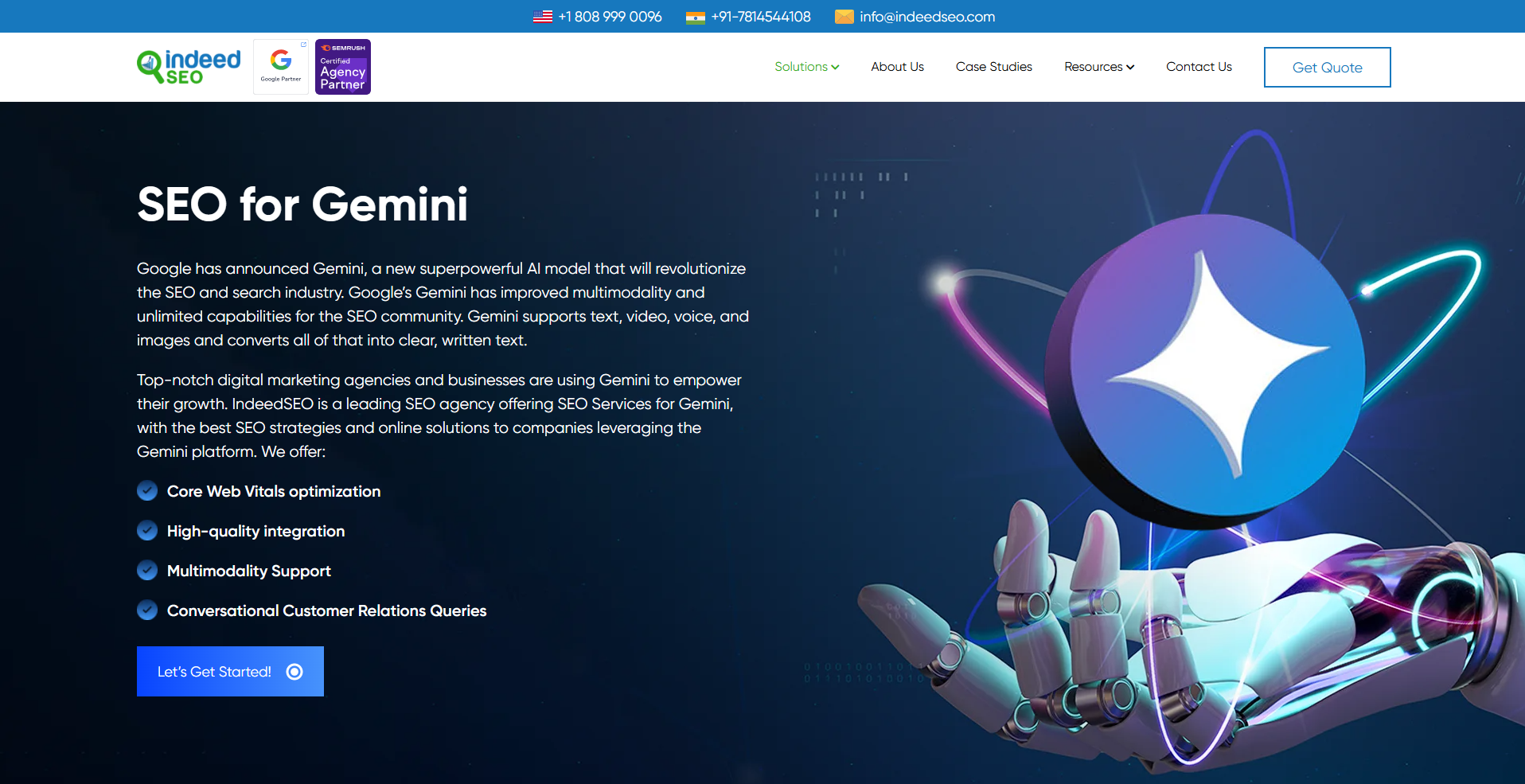1525x784 pixels.
Task: Click the Semrush Certified Agency Partner badge
Action: pos(343,67)
